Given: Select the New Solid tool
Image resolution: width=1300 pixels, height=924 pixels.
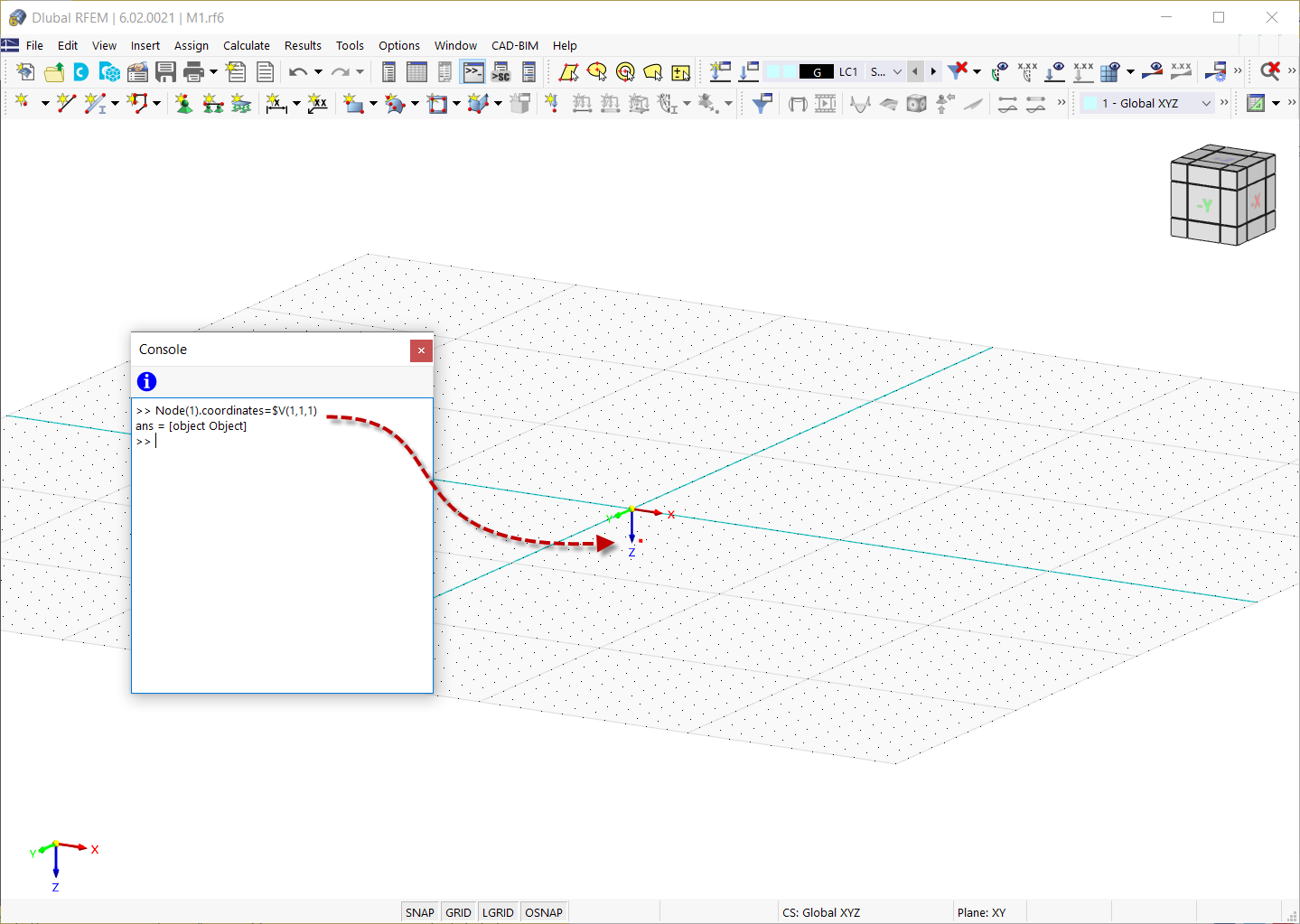Looking at the screenshot, I should (x=478, y=104).
